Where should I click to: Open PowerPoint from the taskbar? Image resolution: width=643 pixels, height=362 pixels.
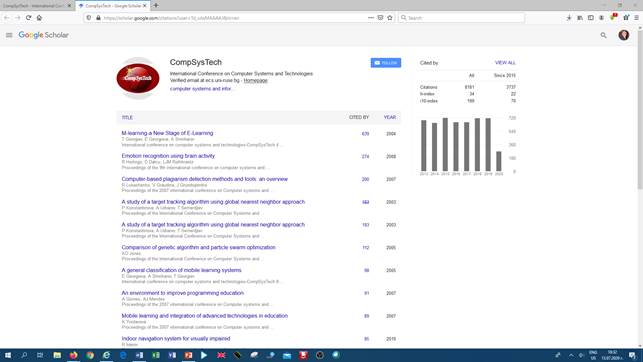188,355
